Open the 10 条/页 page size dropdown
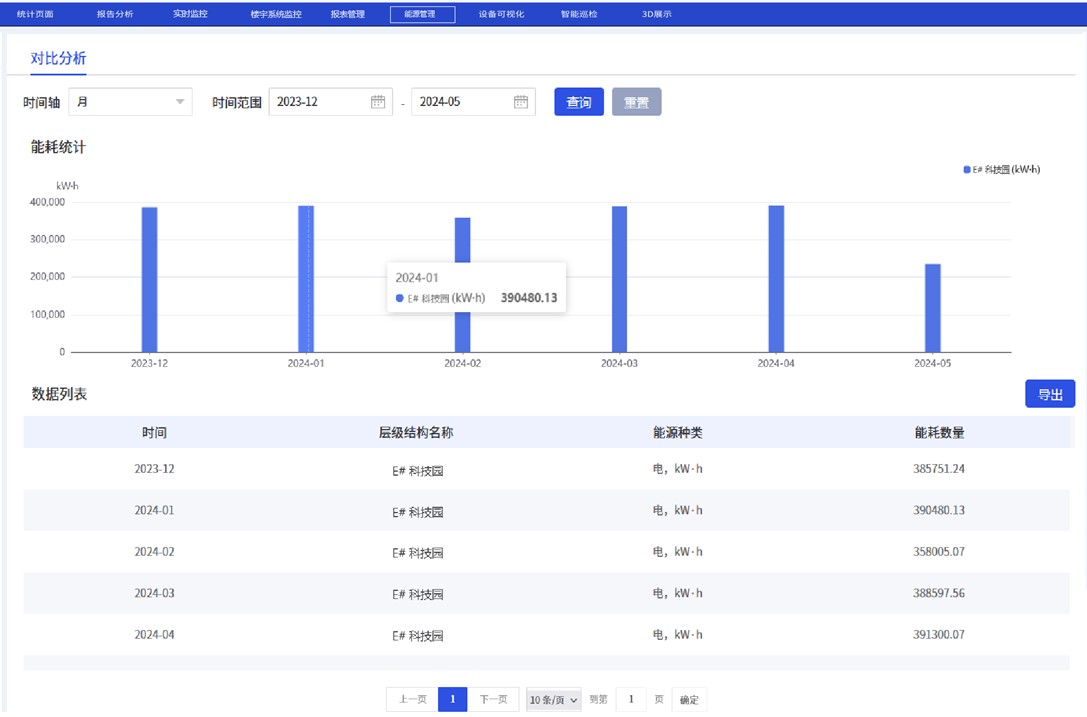 [x=553, y=700]
